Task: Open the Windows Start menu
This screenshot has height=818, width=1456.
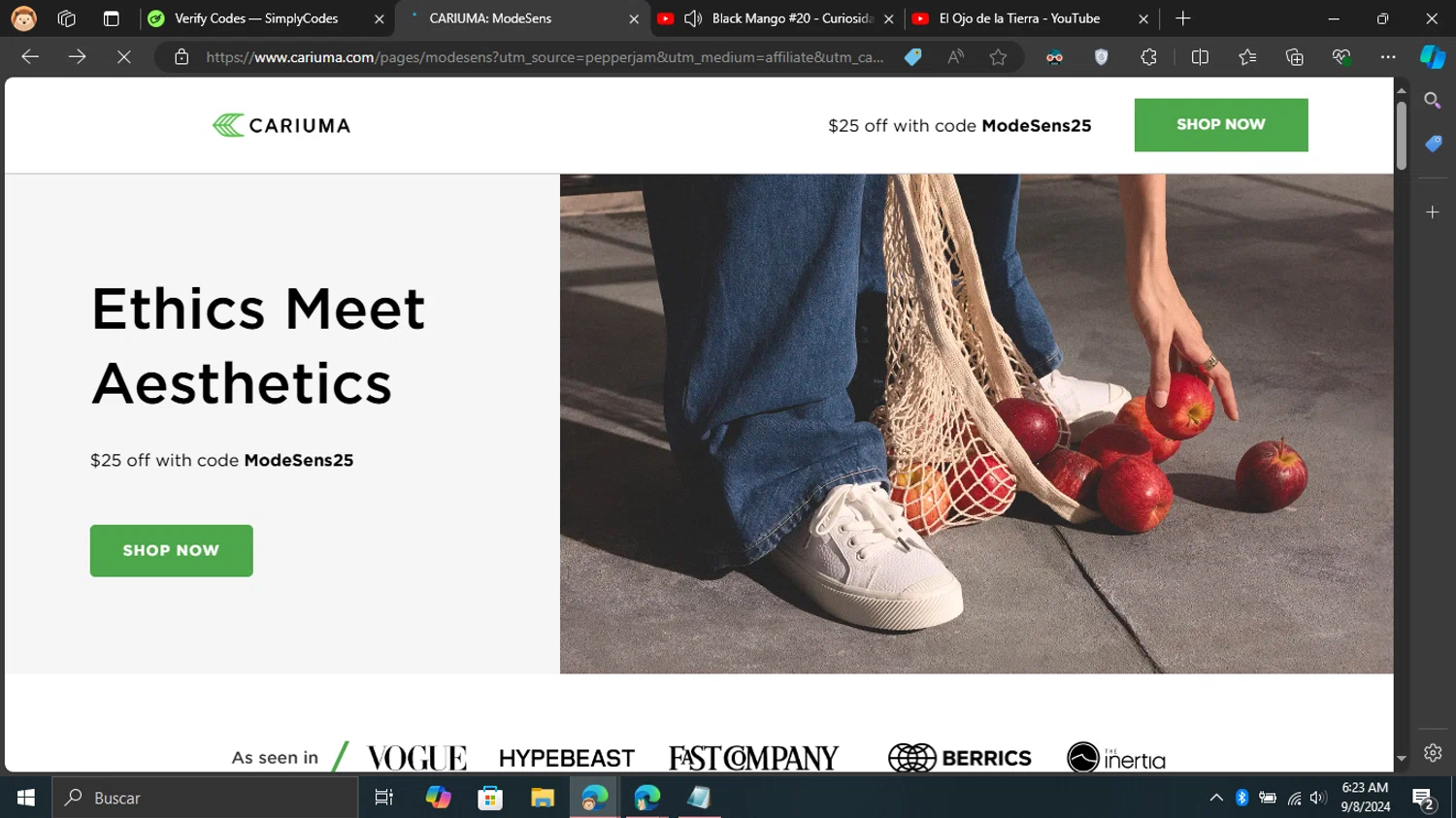Action: (x=26, y=798)
